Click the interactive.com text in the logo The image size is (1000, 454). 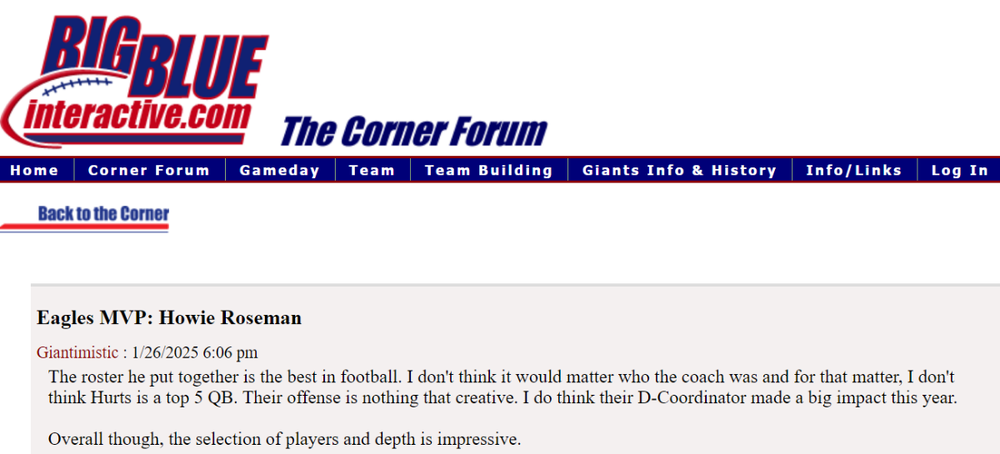(140, 115)
